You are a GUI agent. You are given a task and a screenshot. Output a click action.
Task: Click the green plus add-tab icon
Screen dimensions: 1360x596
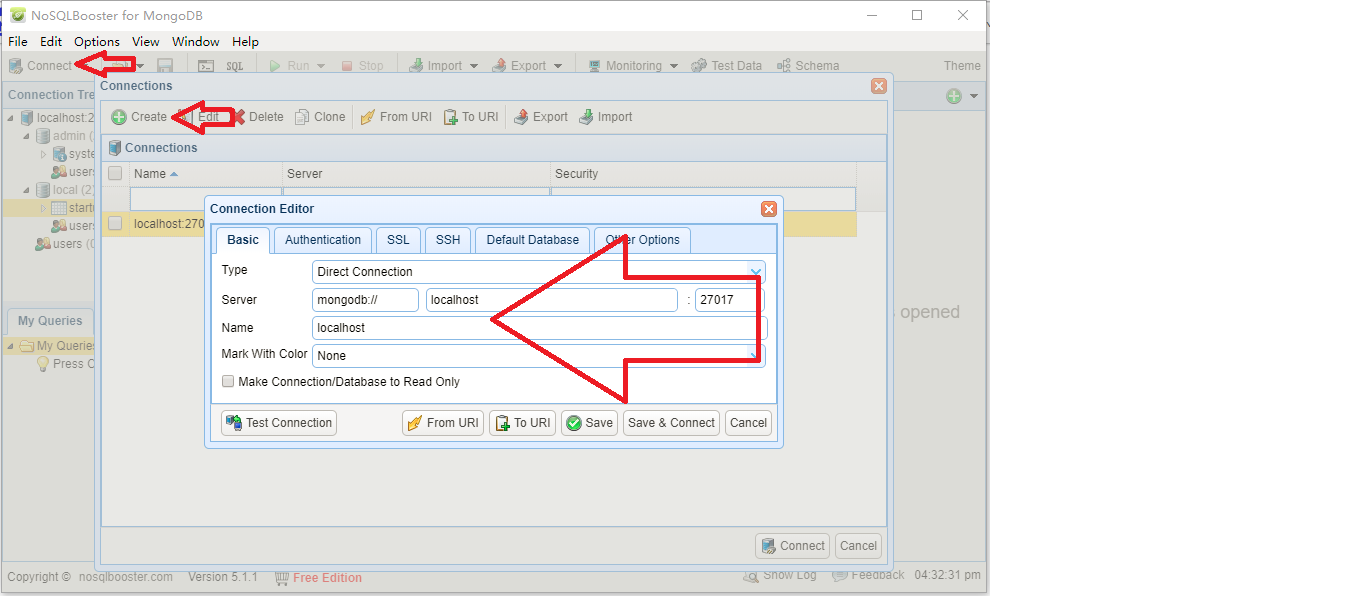[954, 96]
